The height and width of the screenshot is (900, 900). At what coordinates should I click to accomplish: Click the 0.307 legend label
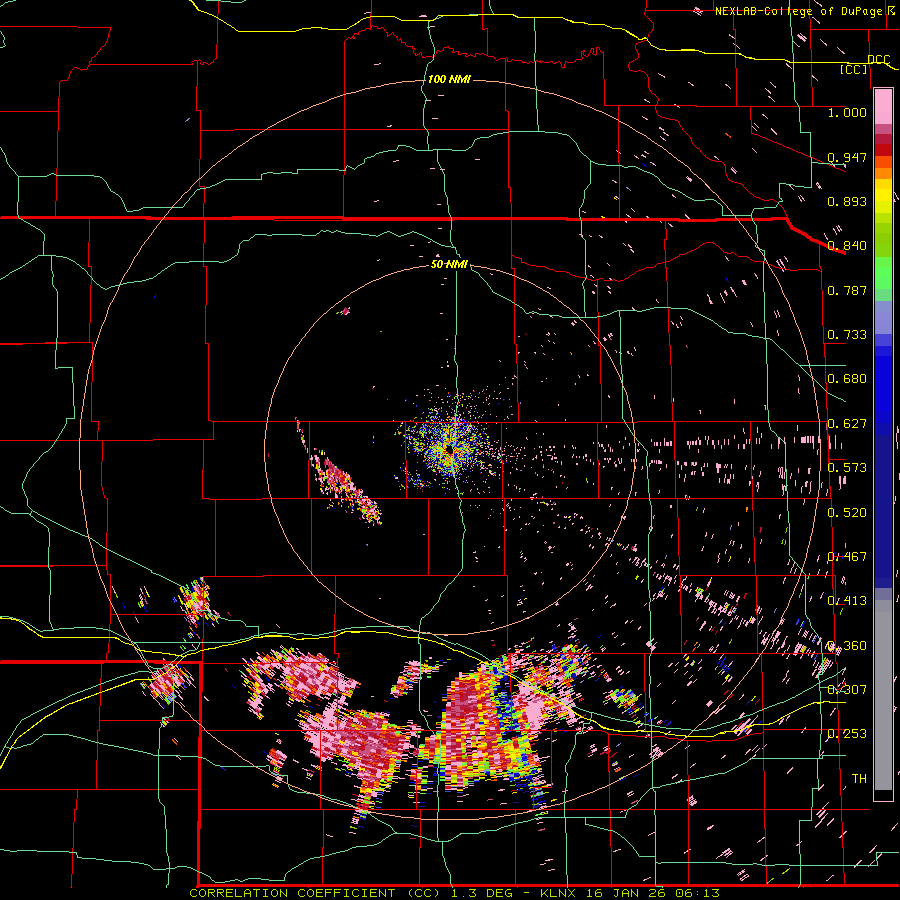click(847, 689)
